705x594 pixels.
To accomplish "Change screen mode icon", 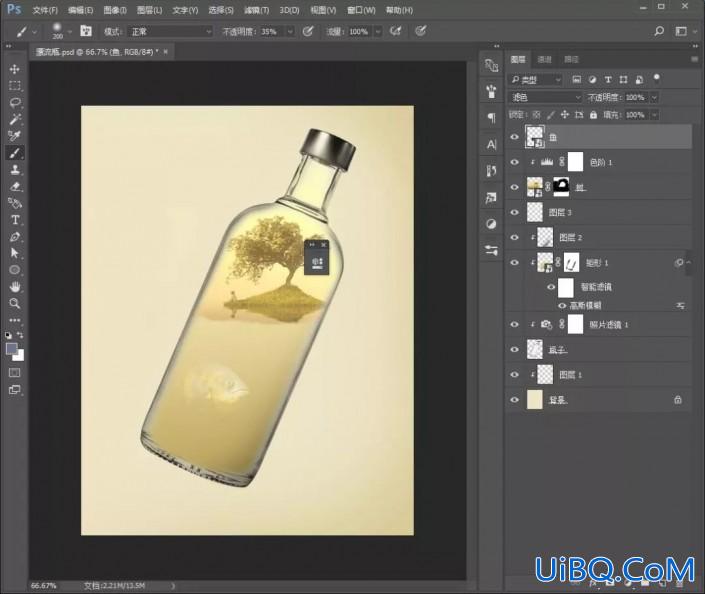I will (x=14, y=390).
